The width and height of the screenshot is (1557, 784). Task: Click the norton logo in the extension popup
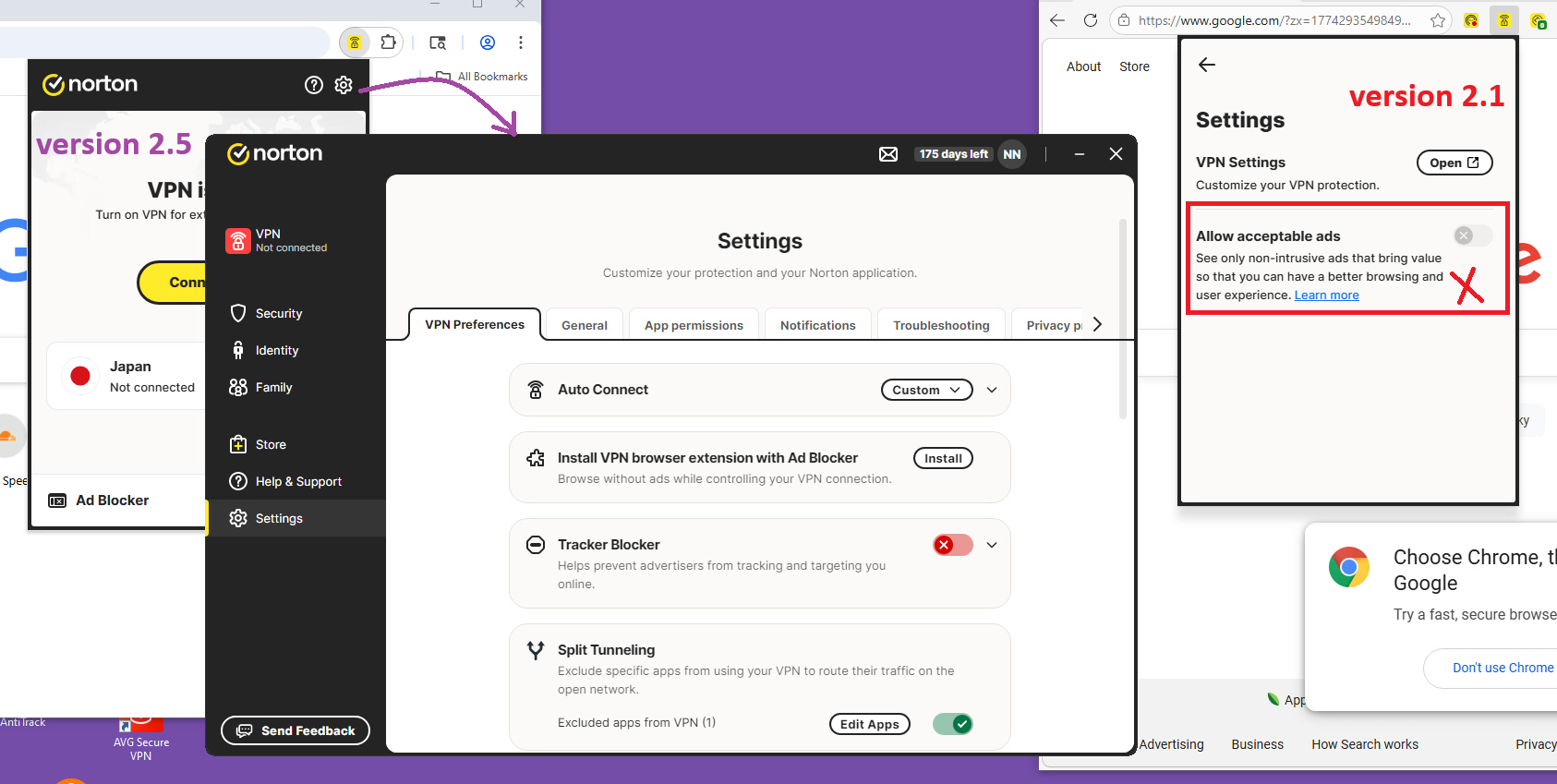91,84
